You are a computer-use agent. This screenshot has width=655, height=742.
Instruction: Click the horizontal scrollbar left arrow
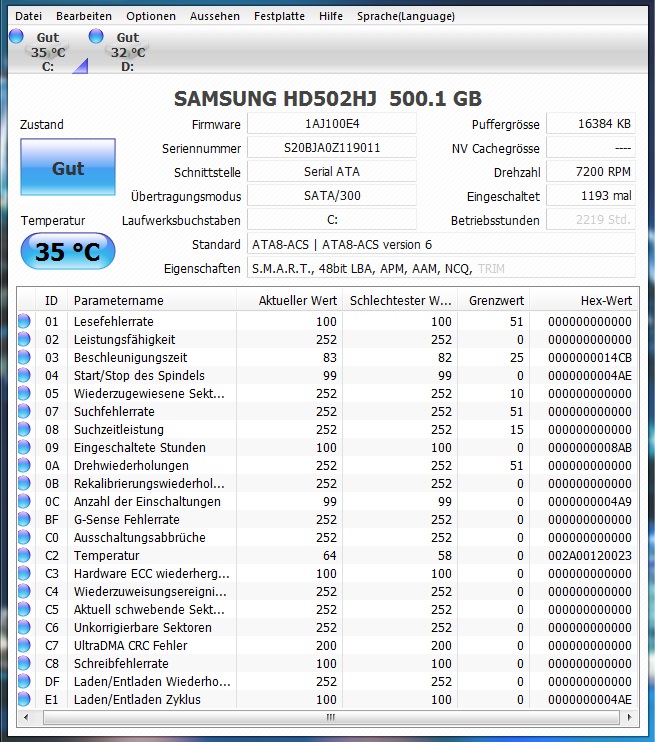(26, 717)
